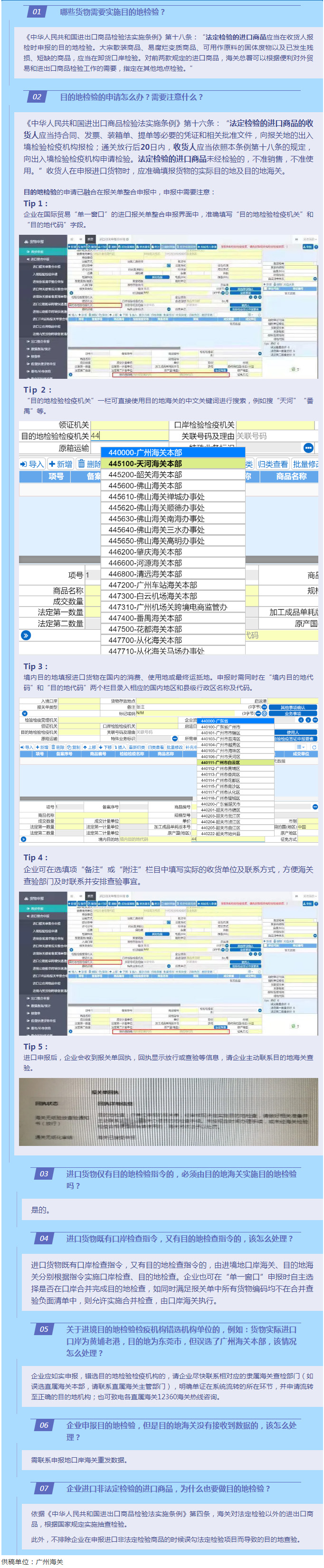Pick 447310-广州机场关跨境电商监管办 option
Screen dimensions: 324x1568
pyautogui.click(x=172, y=607)
